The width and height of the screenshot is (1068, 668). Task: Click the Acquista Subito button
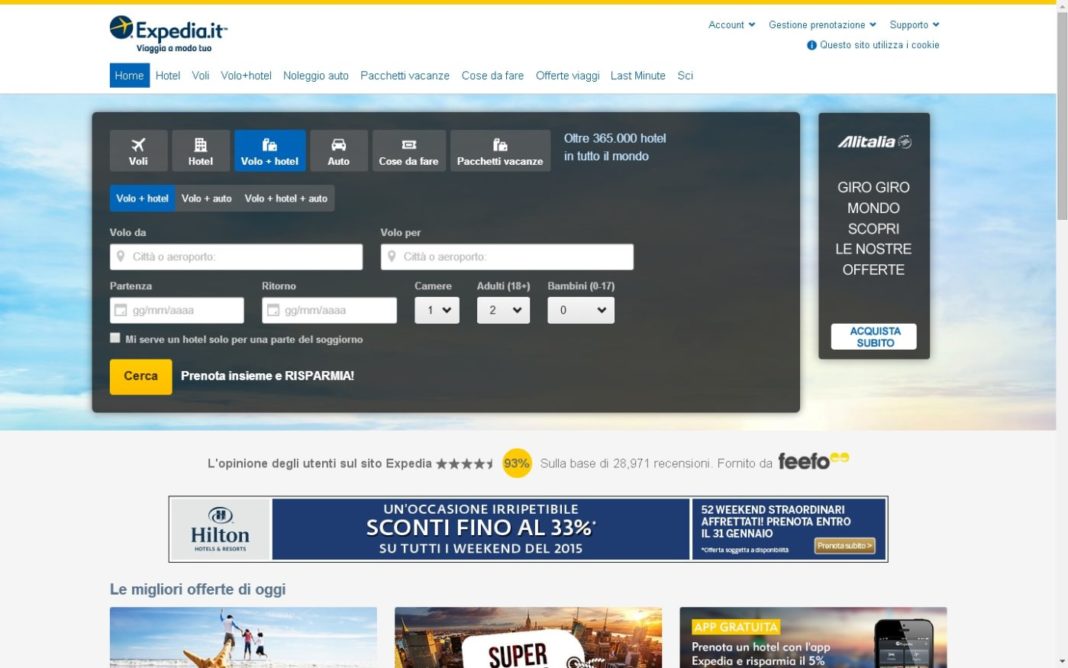click(874, 337)
